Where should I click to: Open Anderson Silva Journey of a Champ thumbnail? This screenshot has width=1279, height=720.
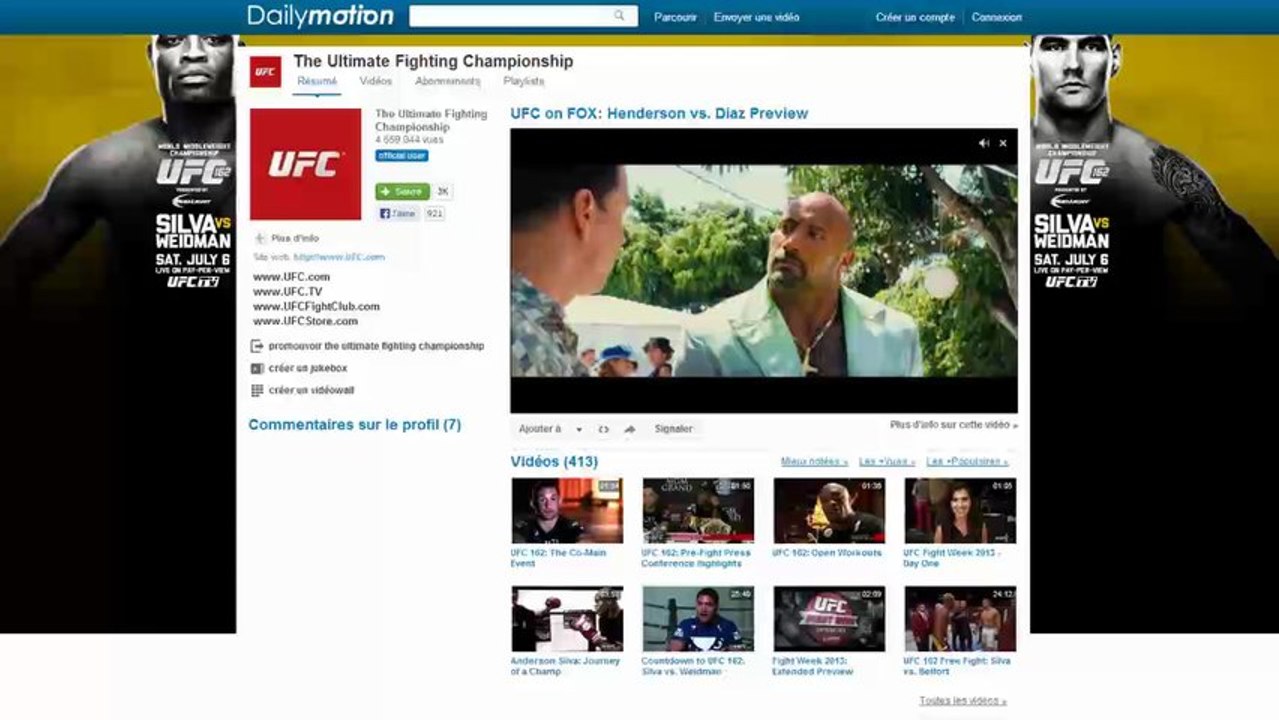pos(567,619)
